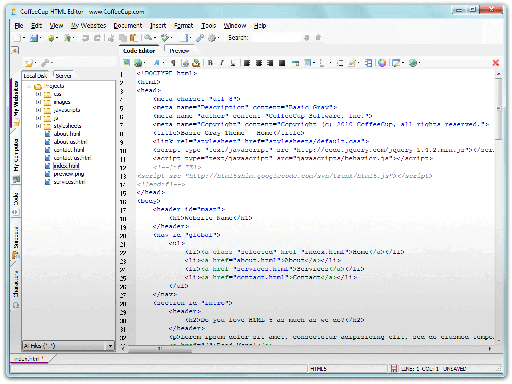Click the scissors Cut icon
The image size is (512, 384).
click(111, 38)
